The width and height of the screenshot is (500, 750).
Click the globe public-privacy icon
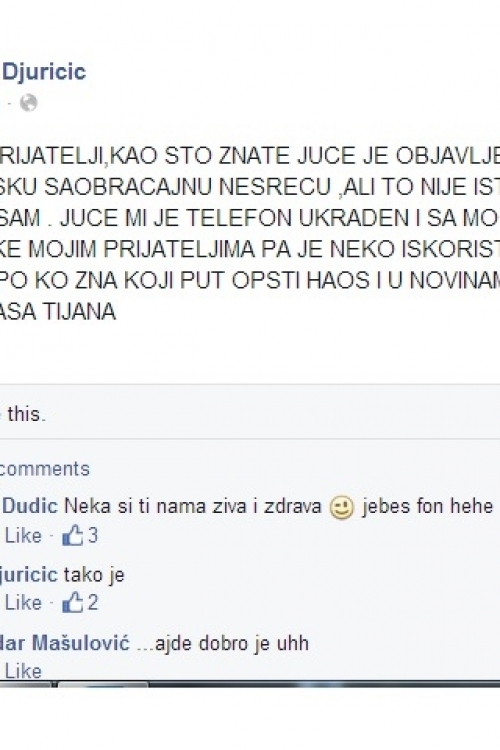tap(29, 103)
